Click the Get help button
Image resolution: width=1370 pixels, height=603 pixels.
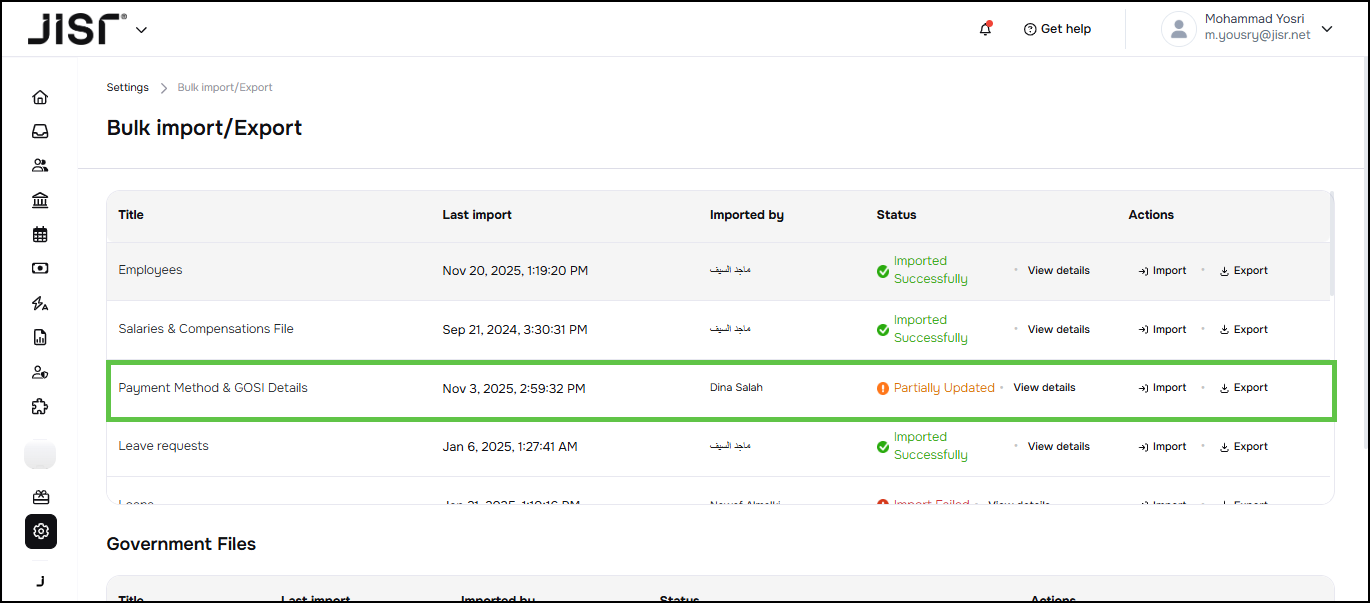coord(1057,29)
